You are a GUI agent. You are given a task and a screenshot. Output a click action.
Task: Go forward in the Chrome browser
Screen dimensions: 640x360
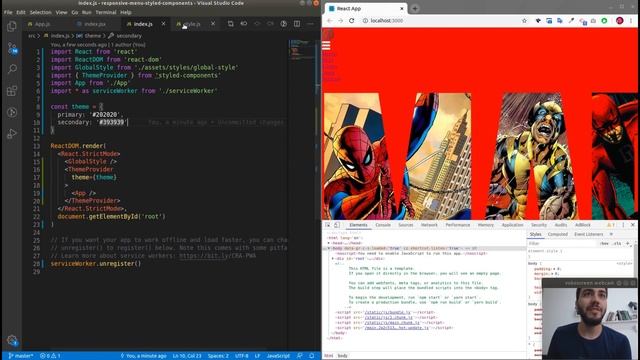(x=340, y=20)
